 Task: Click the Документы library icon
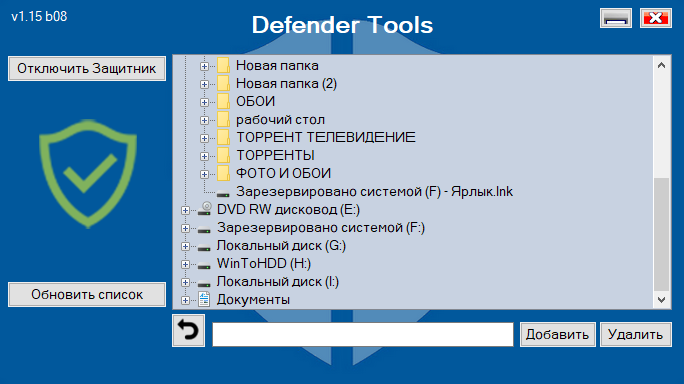click(x=204, y=300)
